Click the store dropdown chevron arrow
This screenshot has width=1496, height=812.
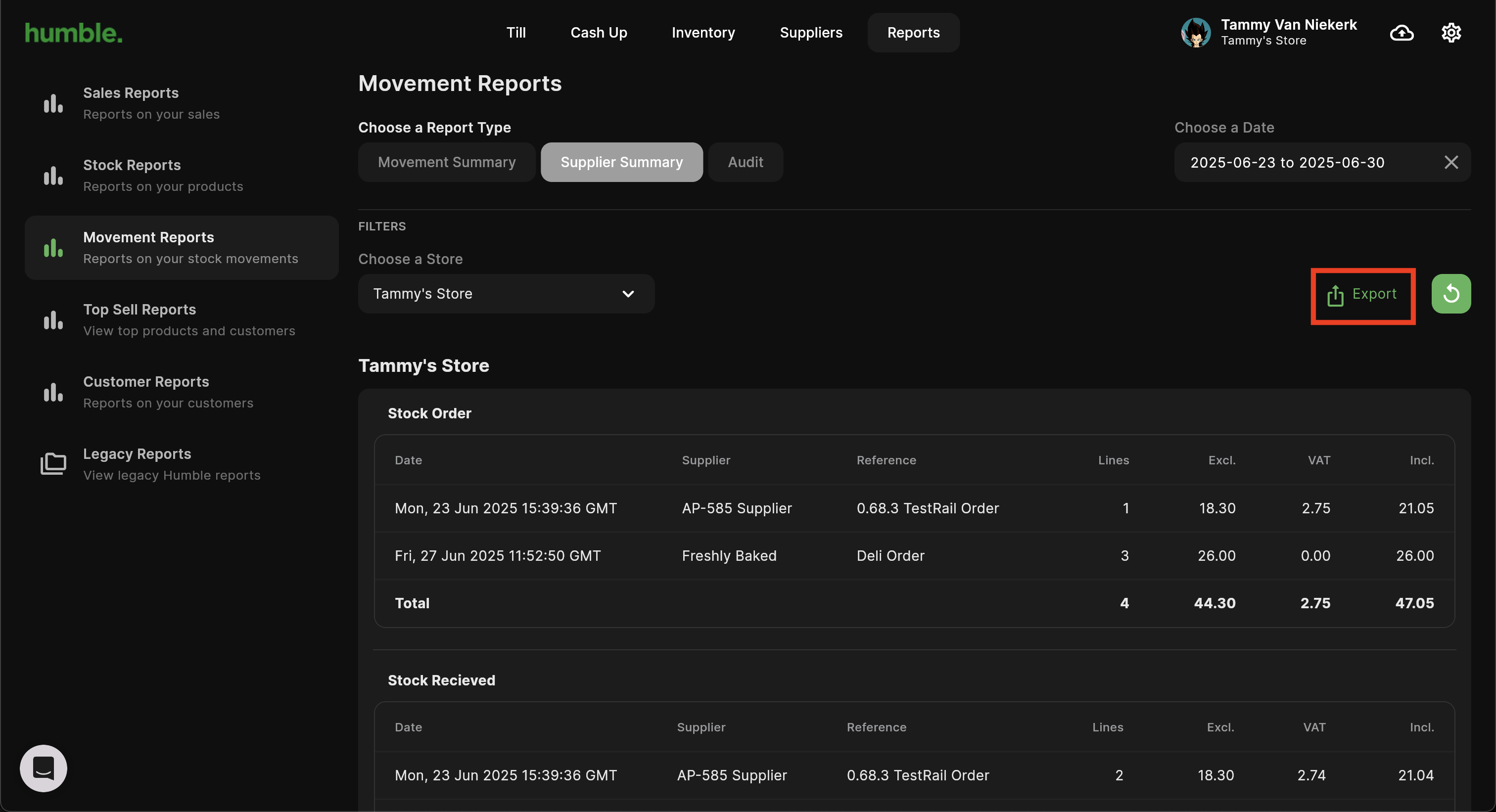[628, 294]
